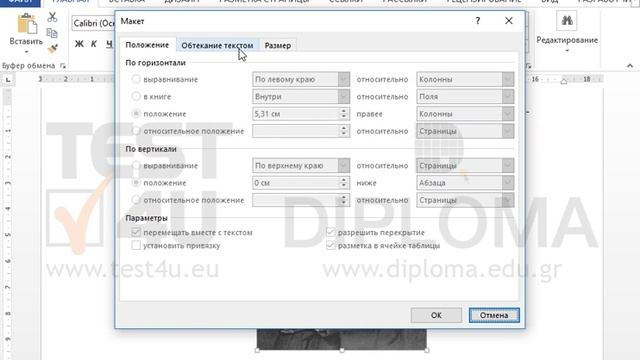
Task: Click the right indent marker on ruler
Action: click(x=564, y=81)
